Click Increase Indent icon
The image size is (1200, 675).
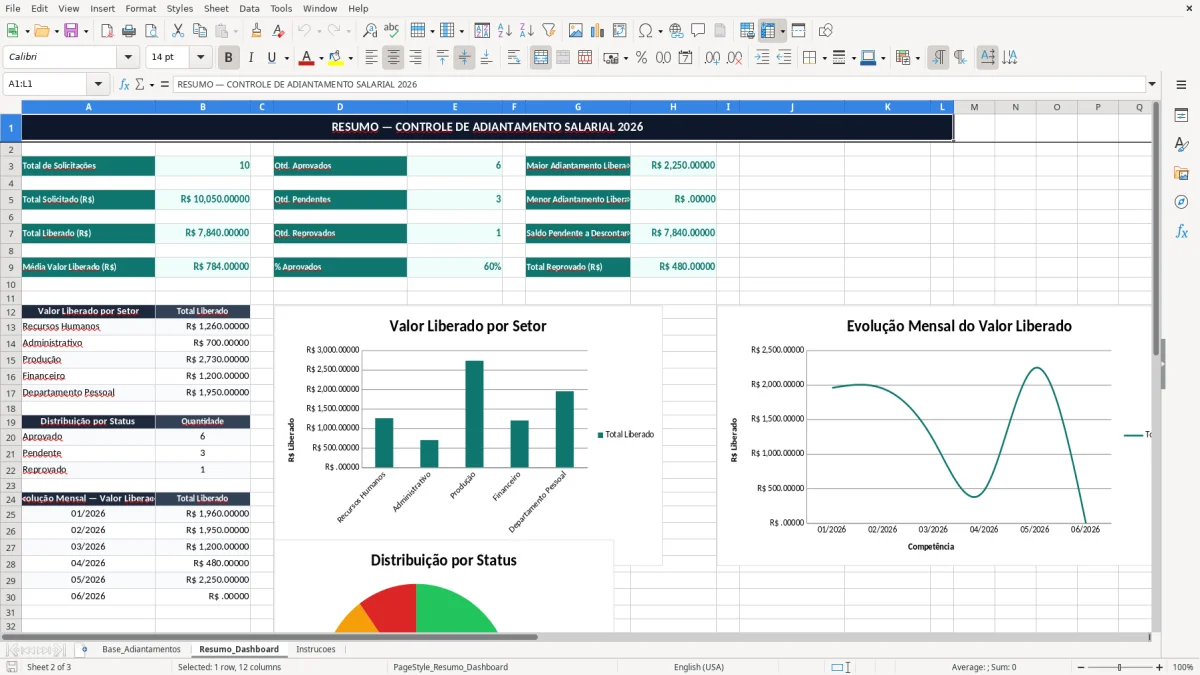pyautogui.click(x=762, y=58)
